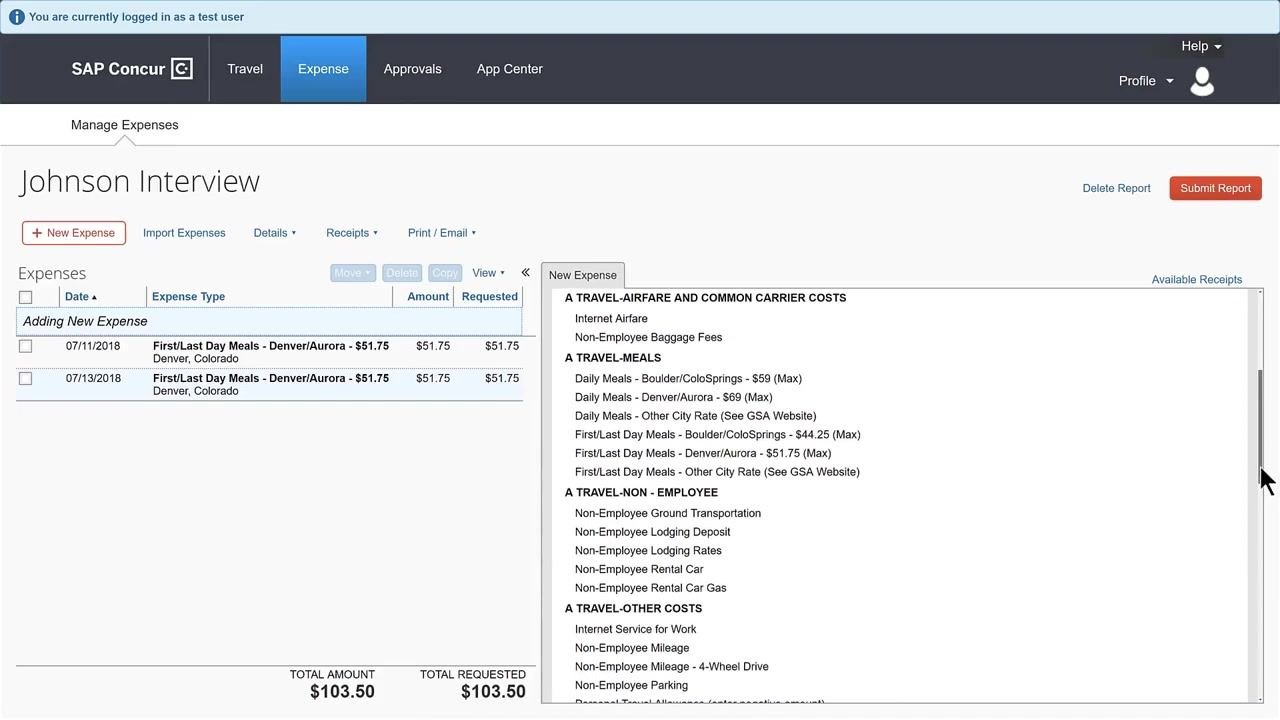Image resolution: width=1280 pixels, height=720 pixels.
Task: Choose Daily Meals - Denver/Aurora - $69 (Max)
Action: tap(673, 398)
